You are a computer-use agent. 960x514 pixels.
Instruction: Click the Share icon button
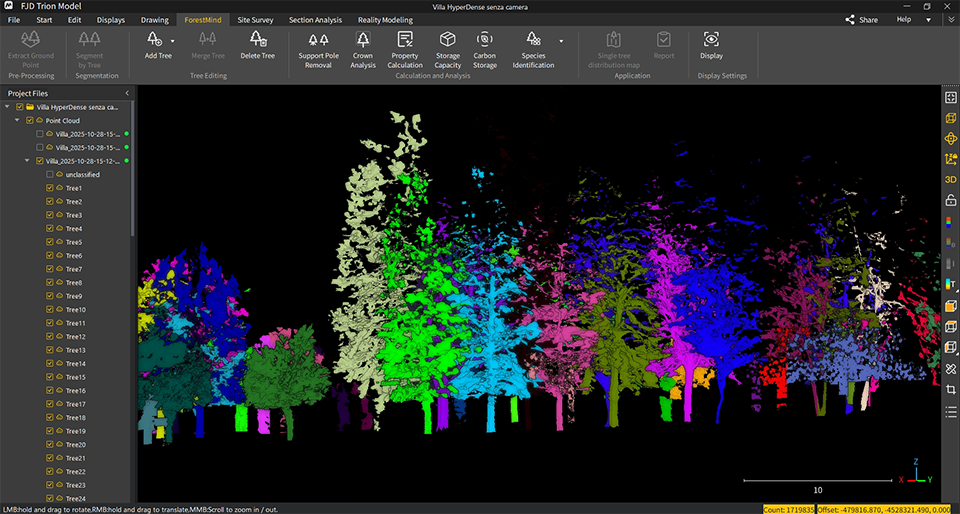click(x=850, y=20)
